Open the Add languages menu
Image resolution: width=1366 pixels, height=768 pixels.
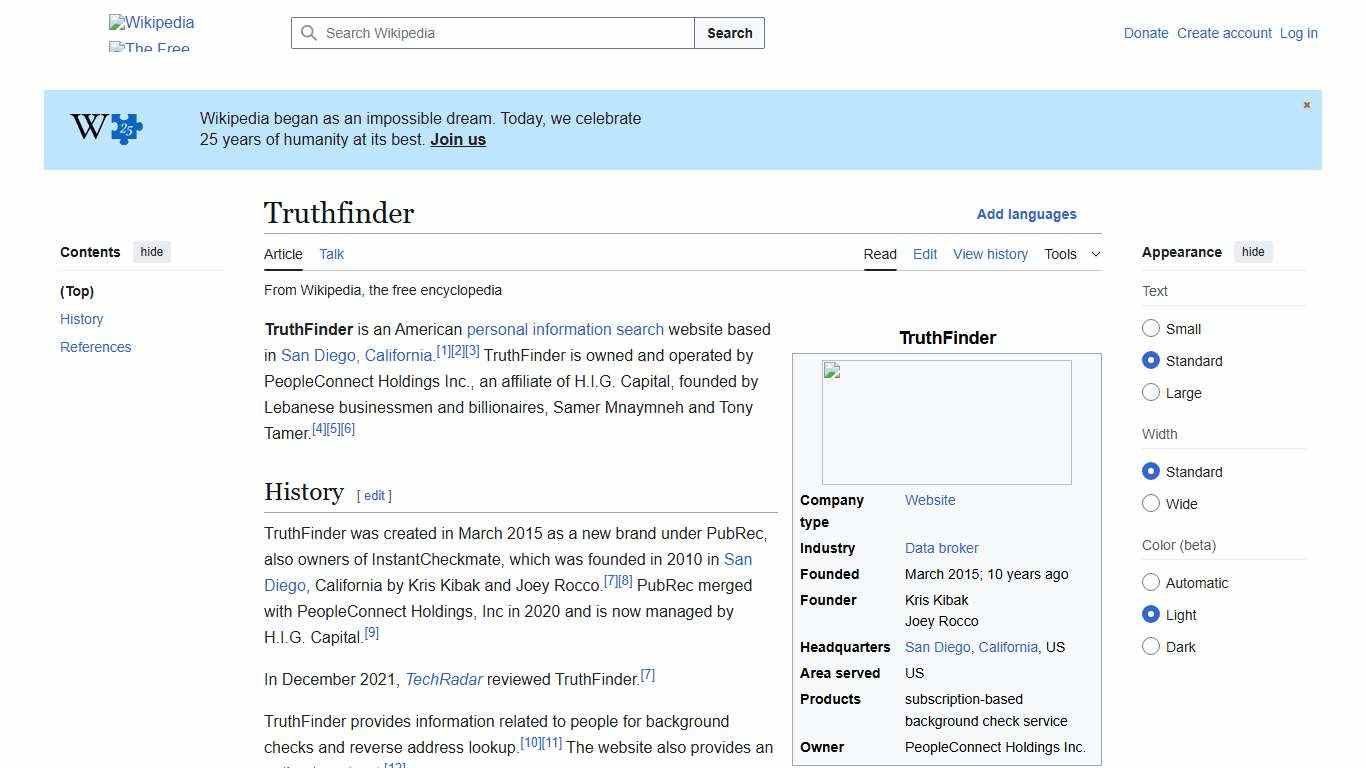pos(1027,214)
